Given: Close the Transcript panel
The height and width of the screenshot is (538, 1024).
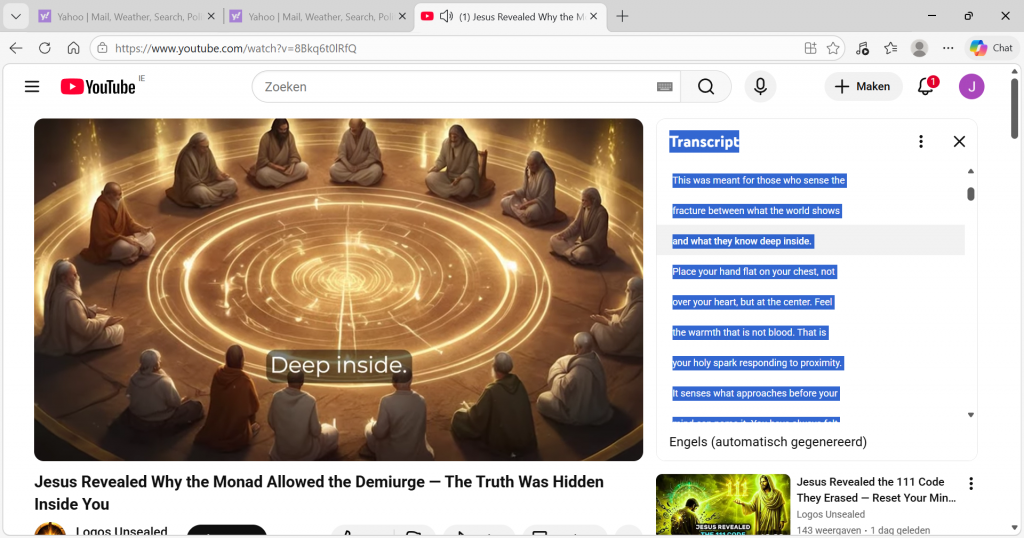Looking at the screenshot, I should (x=959, y=142).
